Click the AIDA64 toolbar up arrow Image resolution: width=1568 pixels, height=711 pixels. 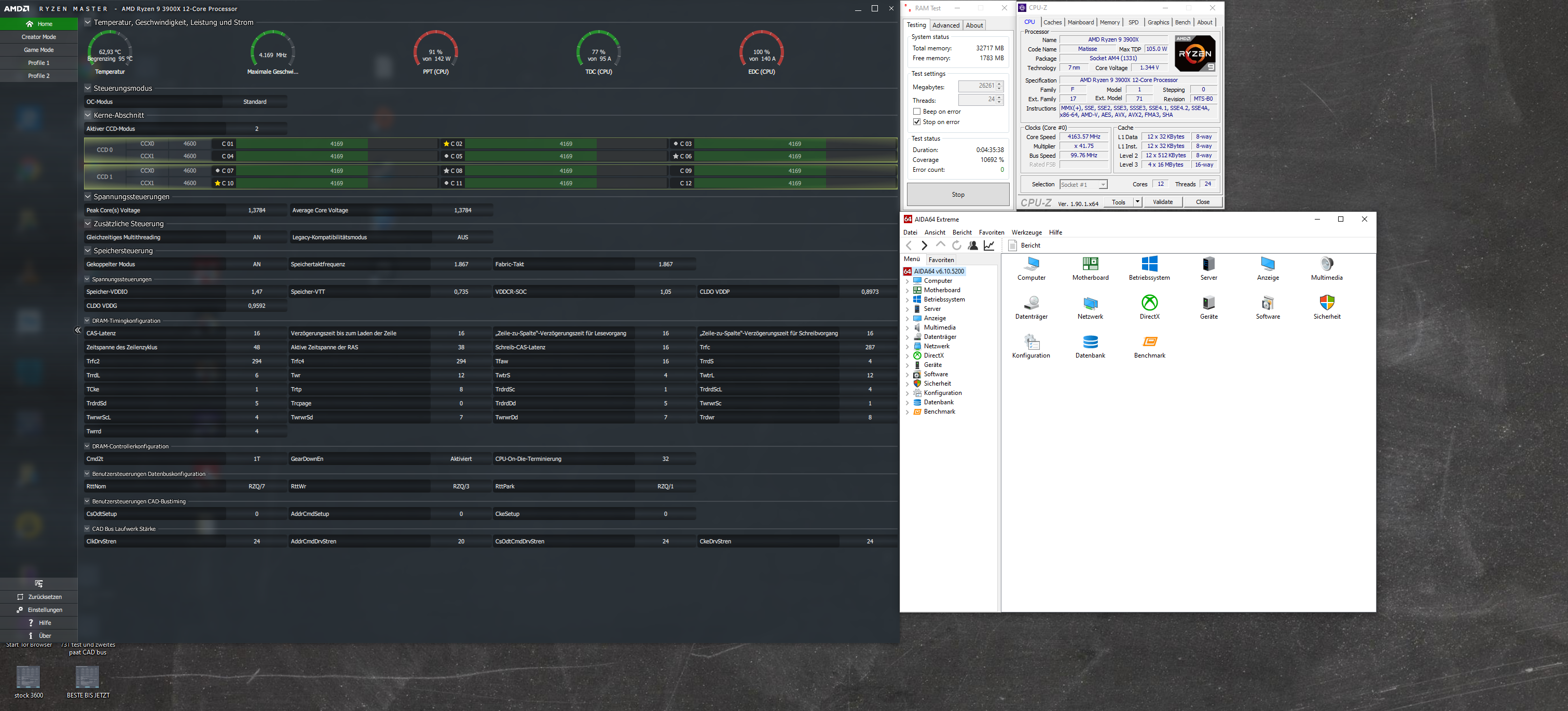tap(940, 245)
